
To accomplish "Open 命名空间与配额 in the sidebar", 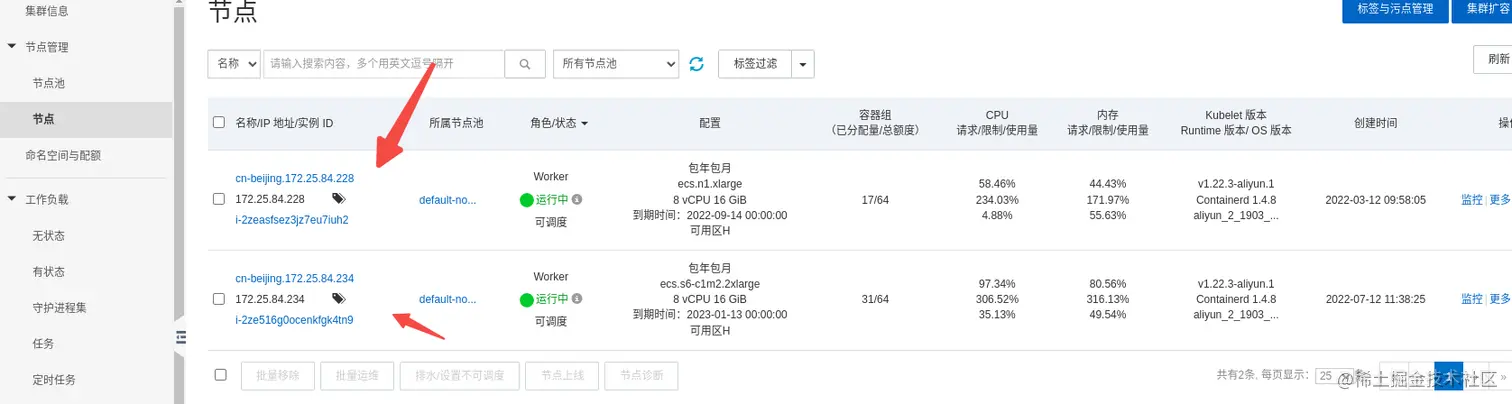I will pos(63,155).
